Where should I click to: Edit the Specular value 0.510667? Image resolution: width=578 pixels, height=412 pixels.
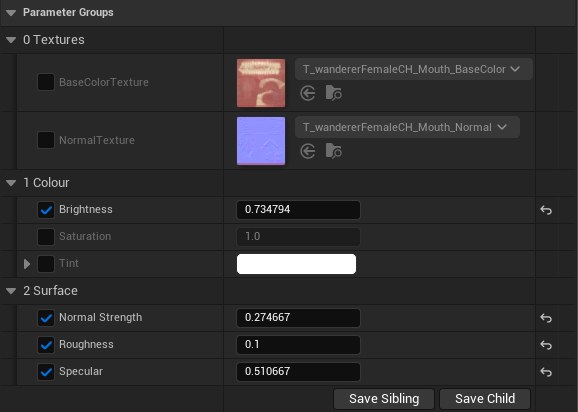point(298,371)
